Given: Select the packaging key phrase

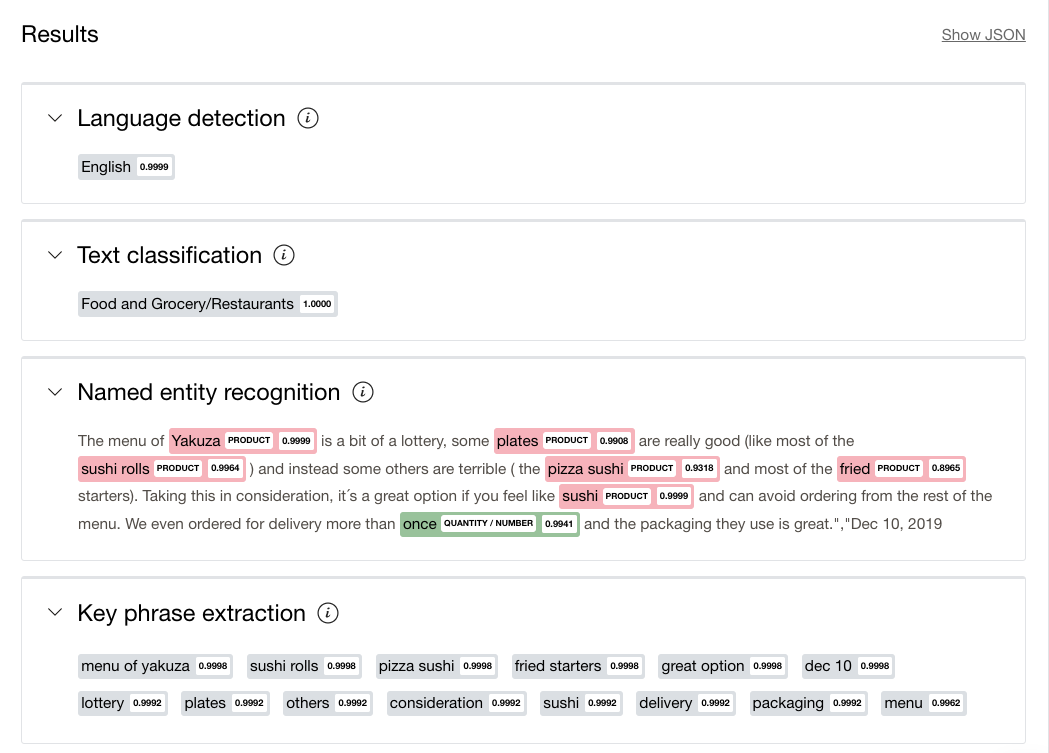Looking at the screenshot, I should pos(808,704).
